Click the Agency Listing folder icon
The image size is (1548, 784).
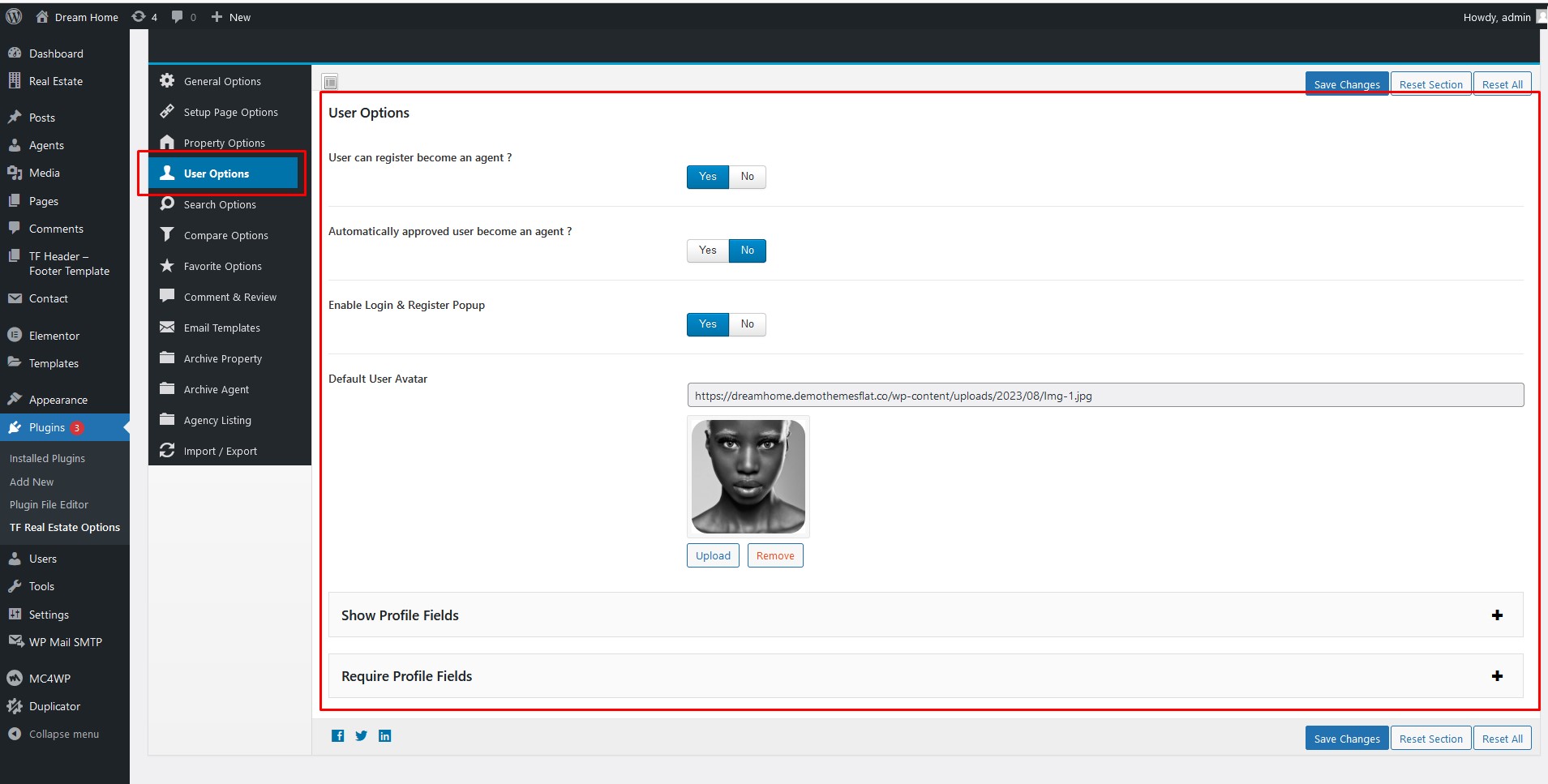pyautogui.click(x=167, y=419)
